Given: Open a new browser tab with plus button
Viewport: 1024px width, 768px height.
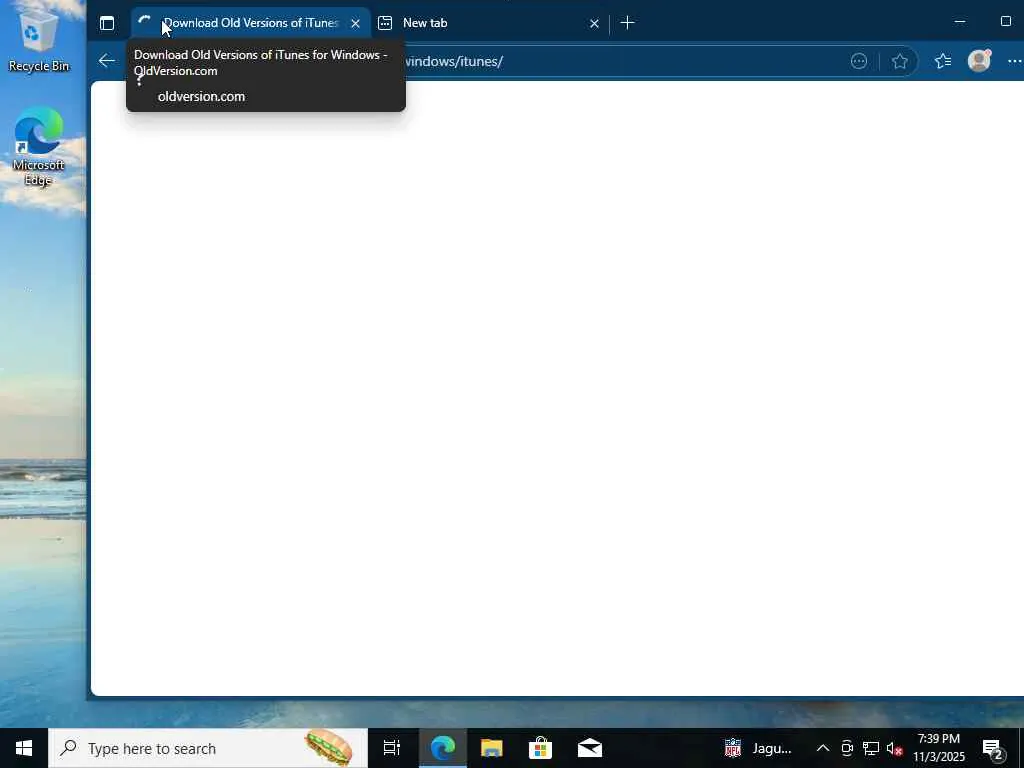Looking at the screenshot, I should pos(628,23).
